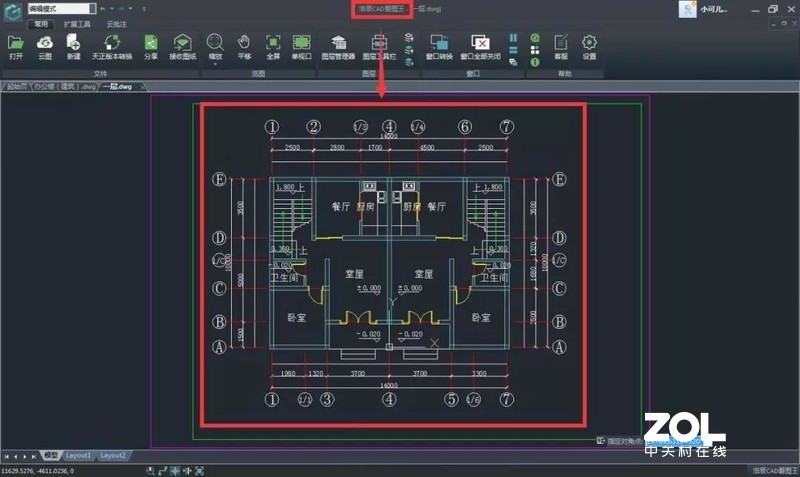
Task: Click the green circular icon atop 帮助 group
Action: (535, 38)
